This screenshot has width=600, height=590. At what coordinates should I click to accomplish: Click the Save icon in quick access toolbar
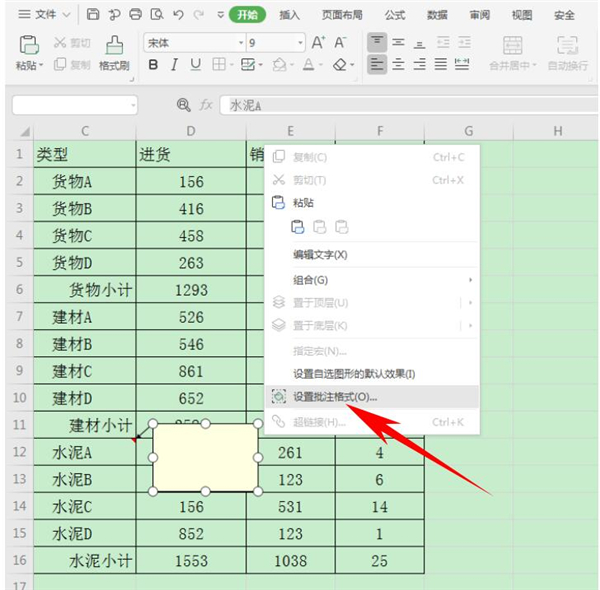[93, 15]
